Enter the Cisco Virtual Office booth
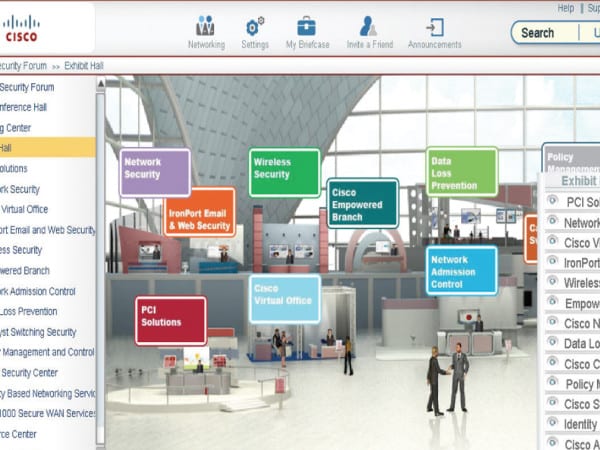Viewport: 600px width, 450px height. point(285,299)
